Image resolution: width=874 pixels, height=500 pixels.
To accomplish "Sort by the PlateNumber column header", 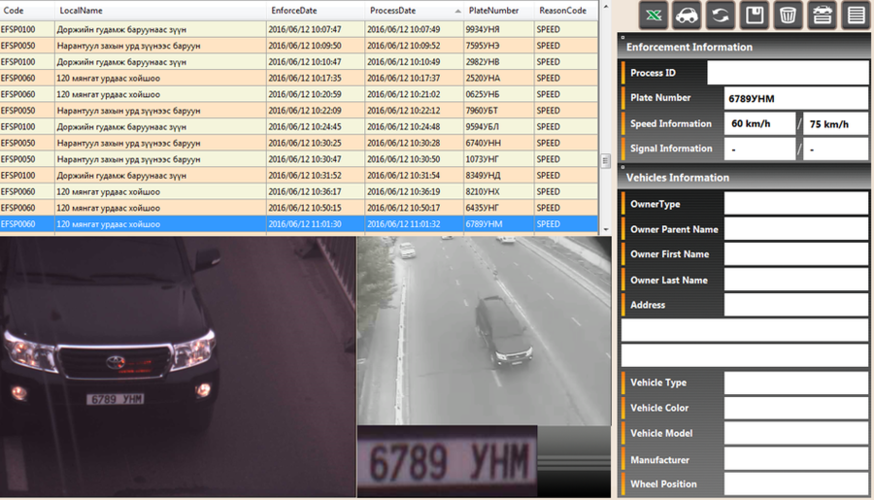I will point(493,10).
